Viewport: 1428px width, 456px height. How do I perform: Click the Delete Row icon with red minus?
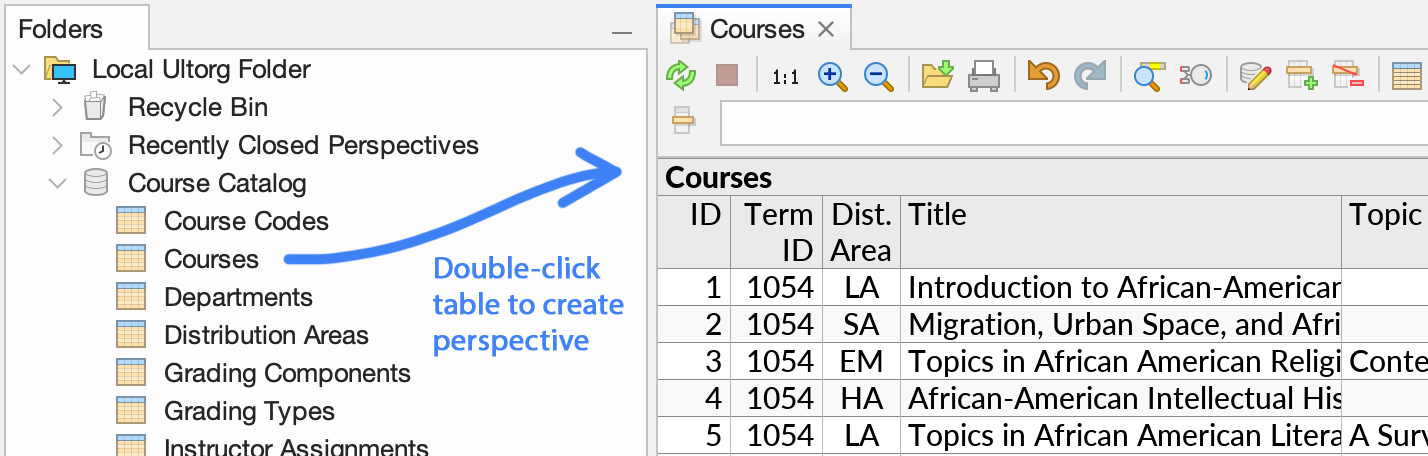click(x=1348, y=76)
